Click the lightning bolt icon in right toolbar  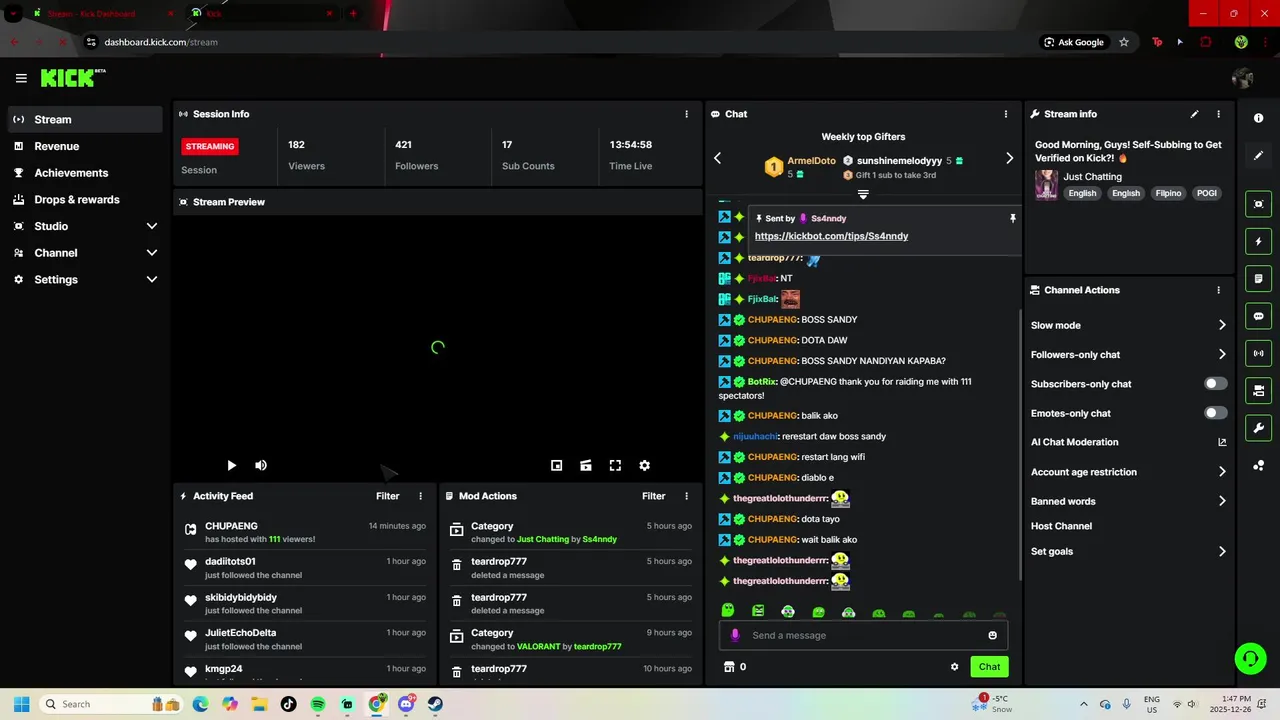coord(1258,241)
